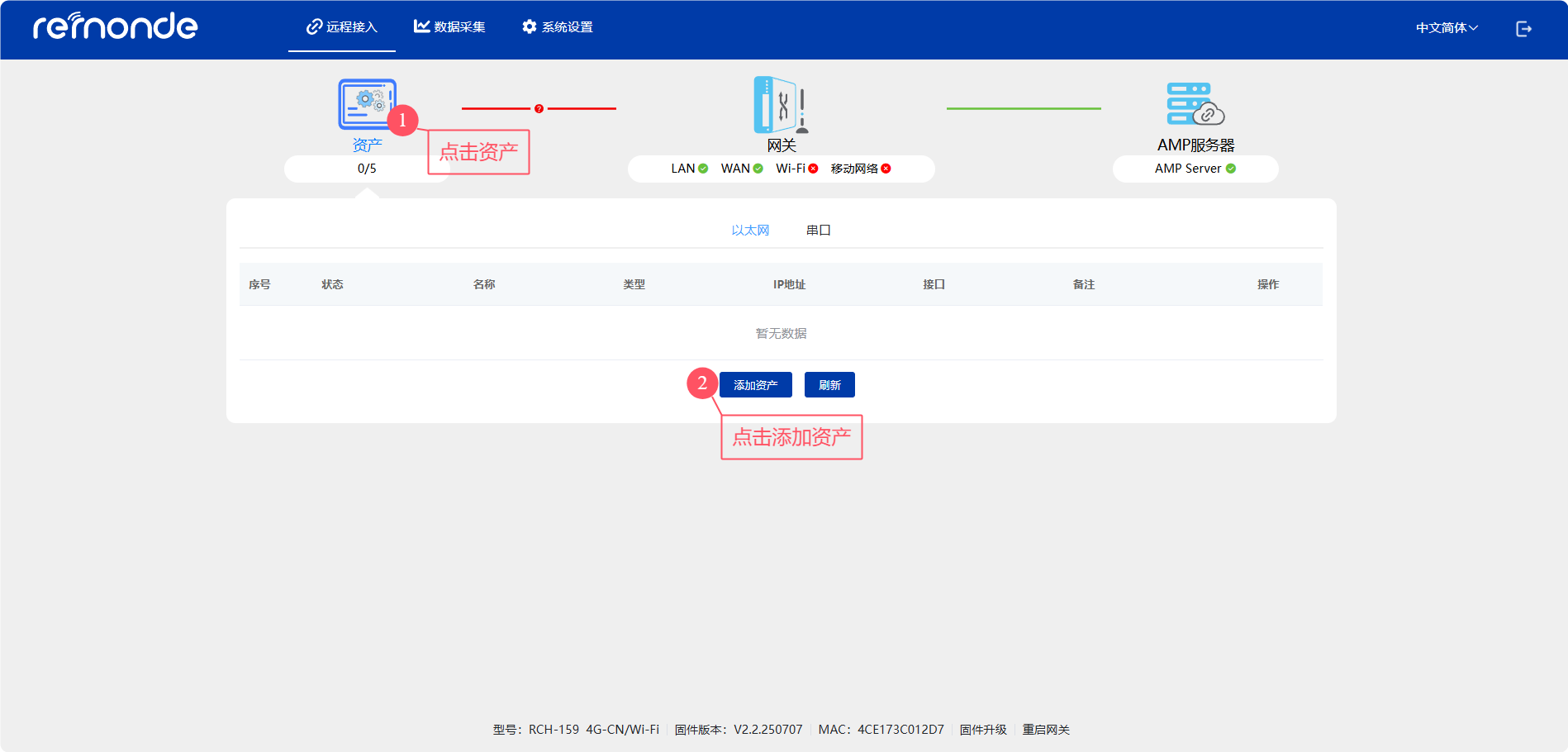Open the 中文简体 language dropdown
Screen dimensions: 1568x752
tap(1447, 28)
